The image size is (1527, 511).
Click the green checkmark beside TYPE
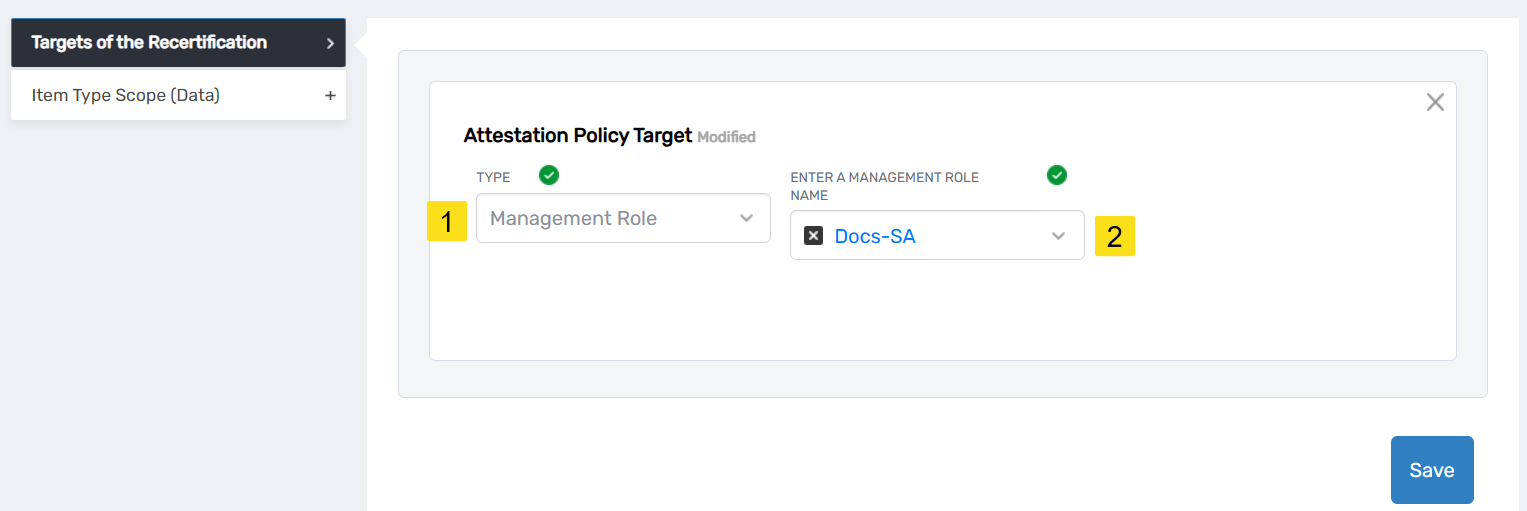pos(549,176)
